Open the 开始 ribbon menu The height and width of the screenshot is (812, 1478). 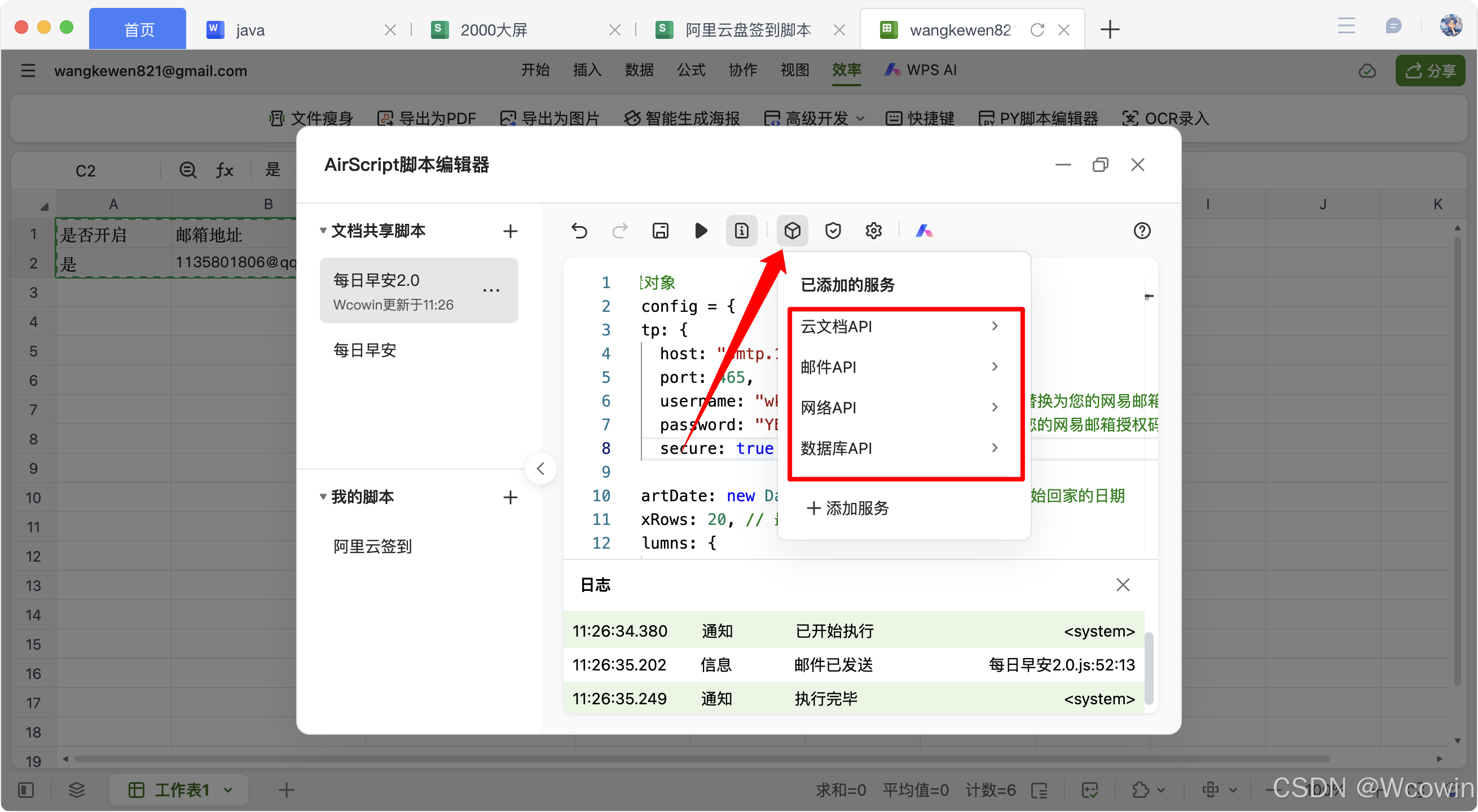535,70
